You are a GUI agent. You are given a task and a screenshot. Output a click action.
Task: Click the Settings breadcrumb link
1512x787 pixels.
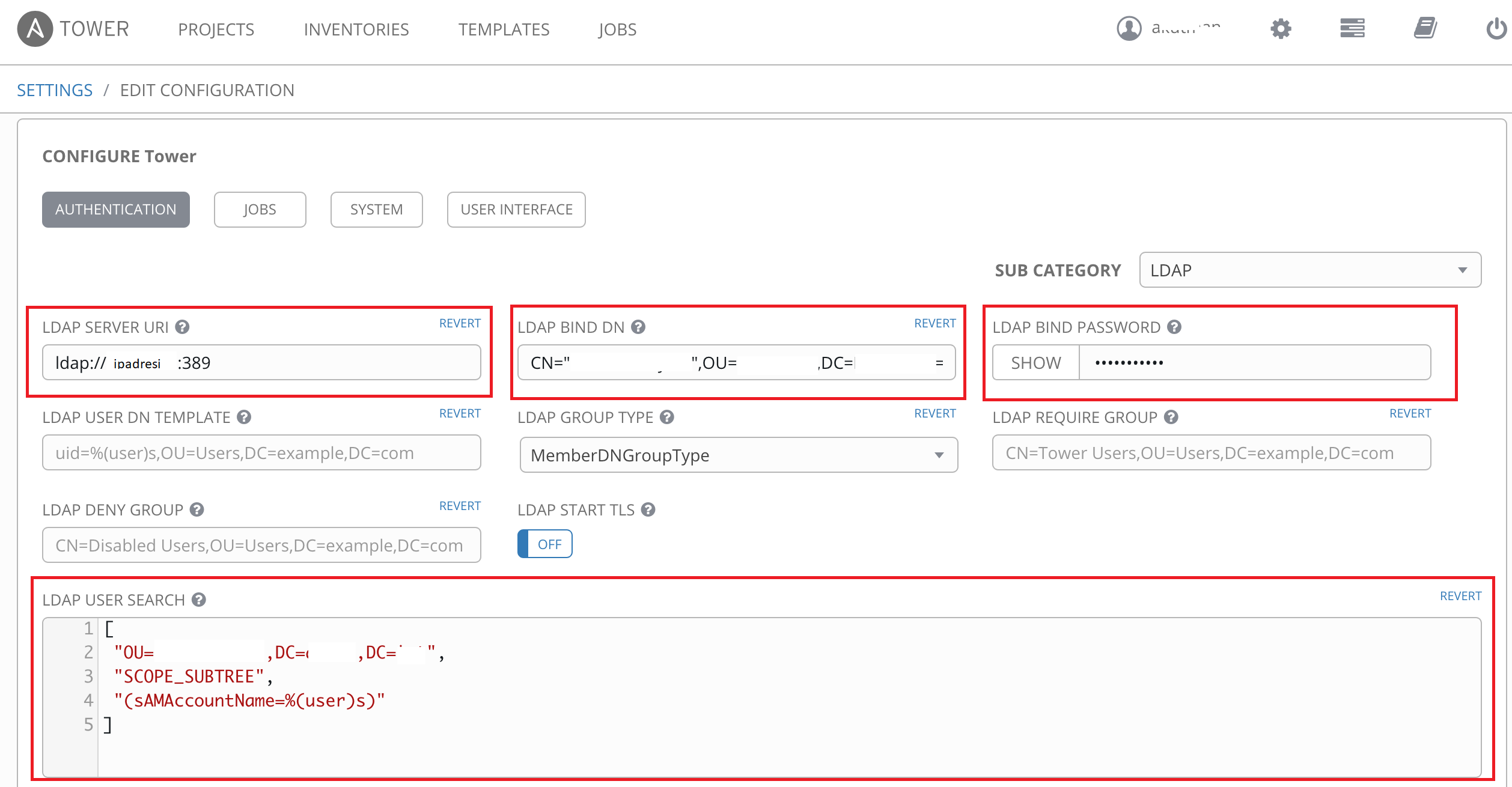[x=55, y=90]
